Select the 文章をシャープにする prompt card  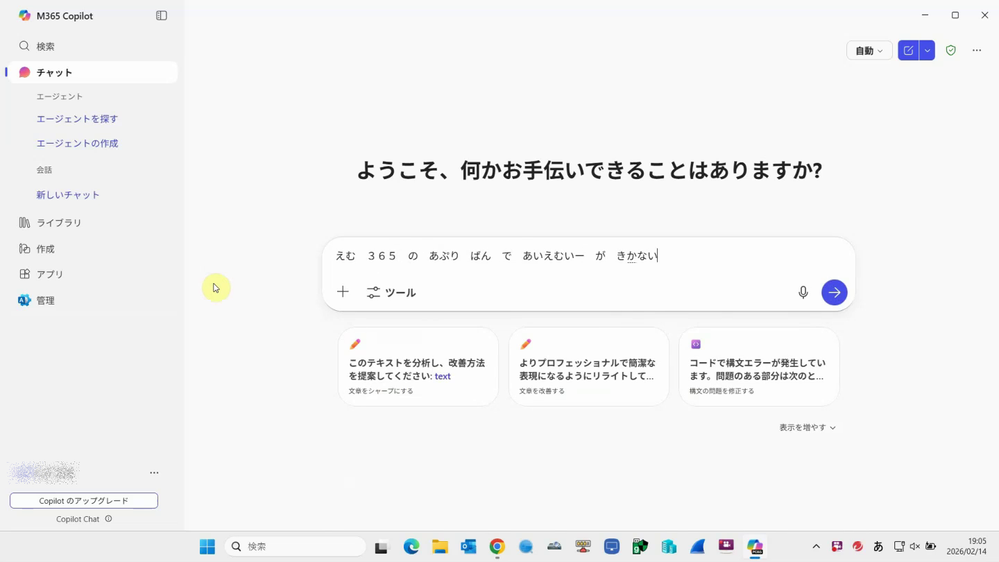(x=418, y=367)
